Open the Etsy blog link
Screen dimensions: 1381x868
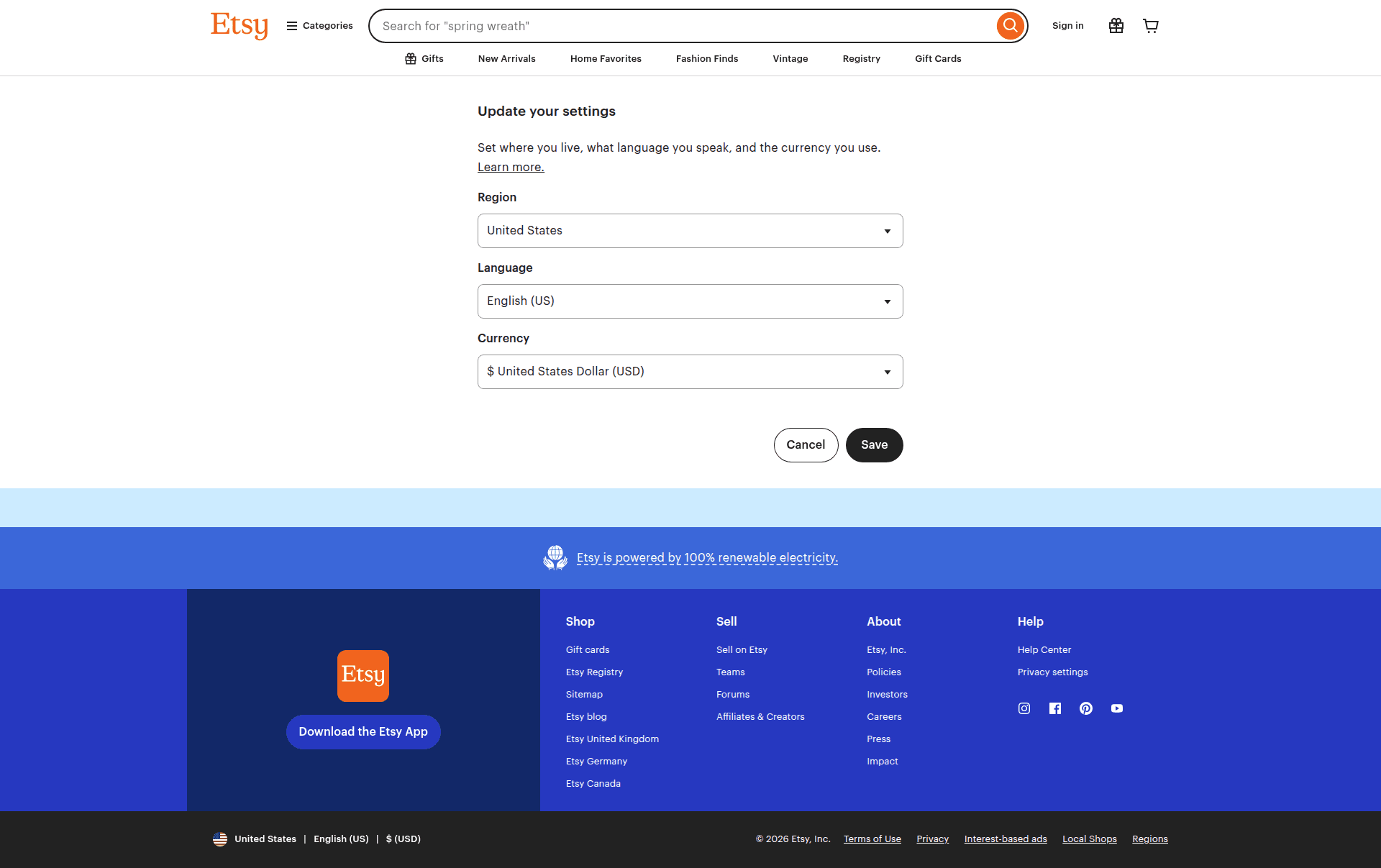point(586,717)
